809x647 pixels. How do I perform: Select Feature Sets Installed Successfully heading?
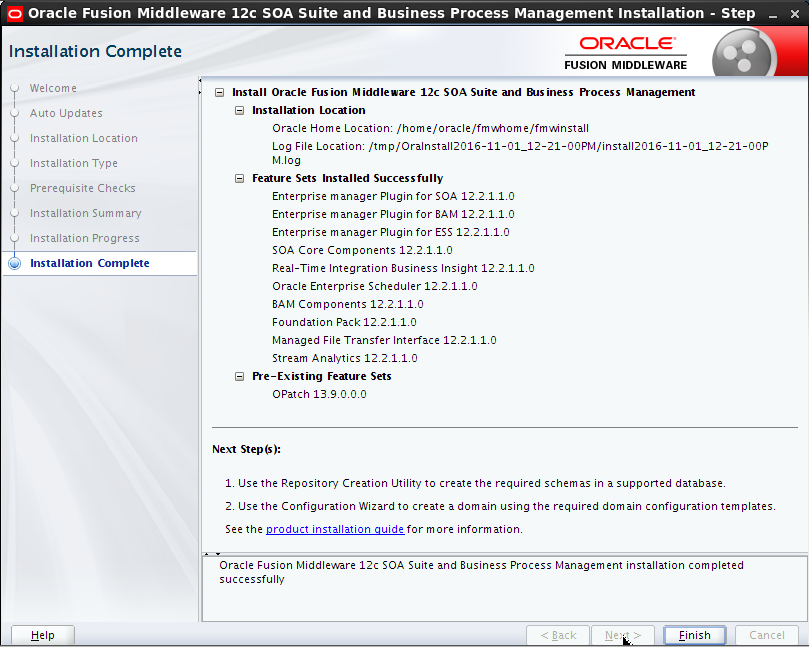pyautogui.click(x=347, y=179)
